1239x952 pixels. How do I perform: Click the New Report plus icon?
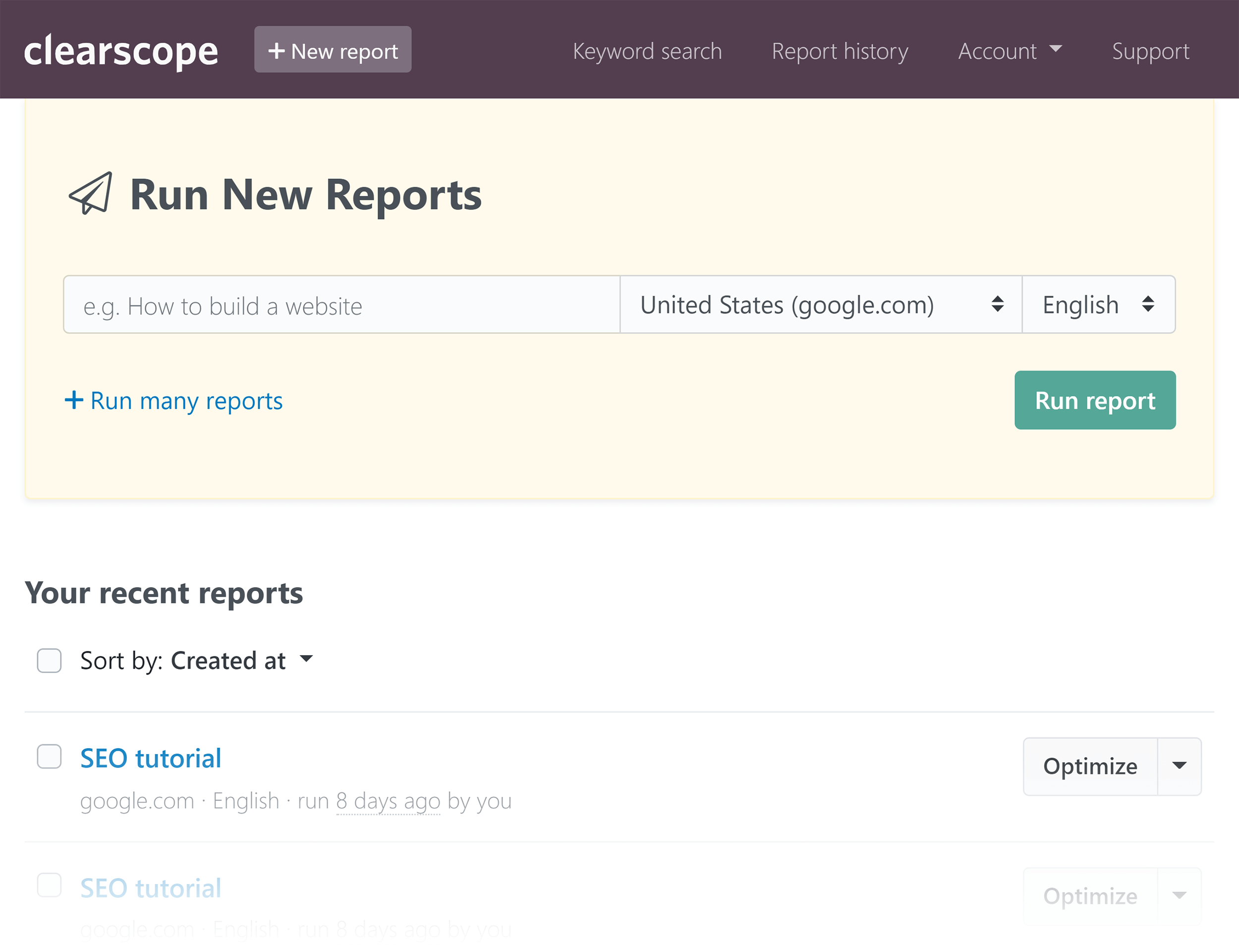tap(276, 50)
